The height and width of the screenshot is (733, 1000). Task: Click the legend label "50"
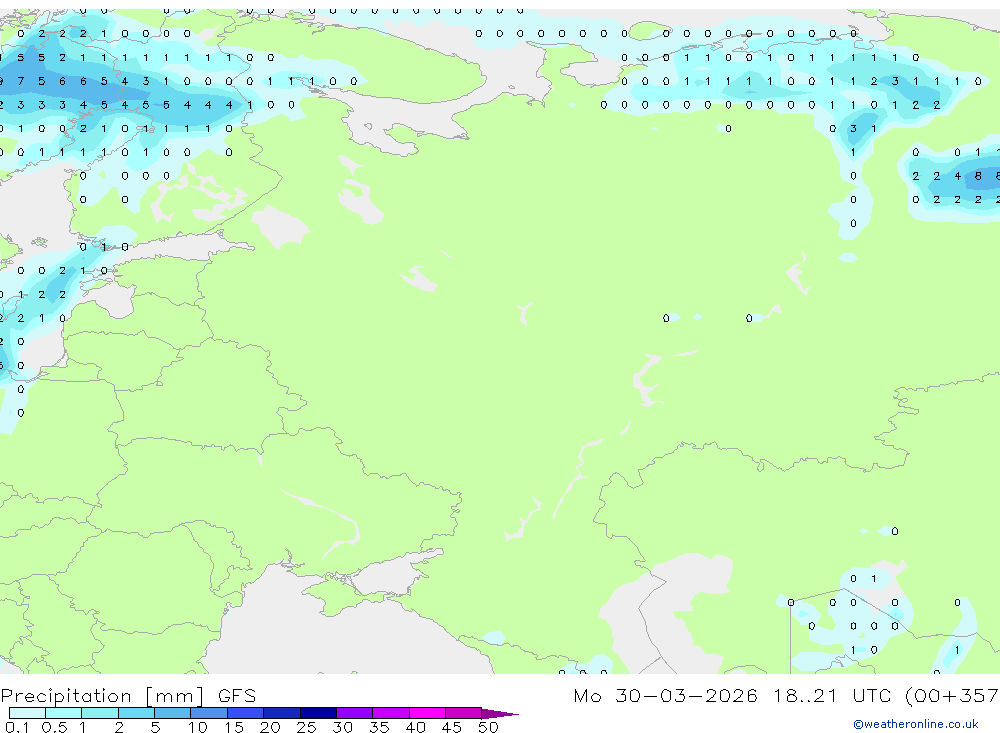click(x=489, y=727)
